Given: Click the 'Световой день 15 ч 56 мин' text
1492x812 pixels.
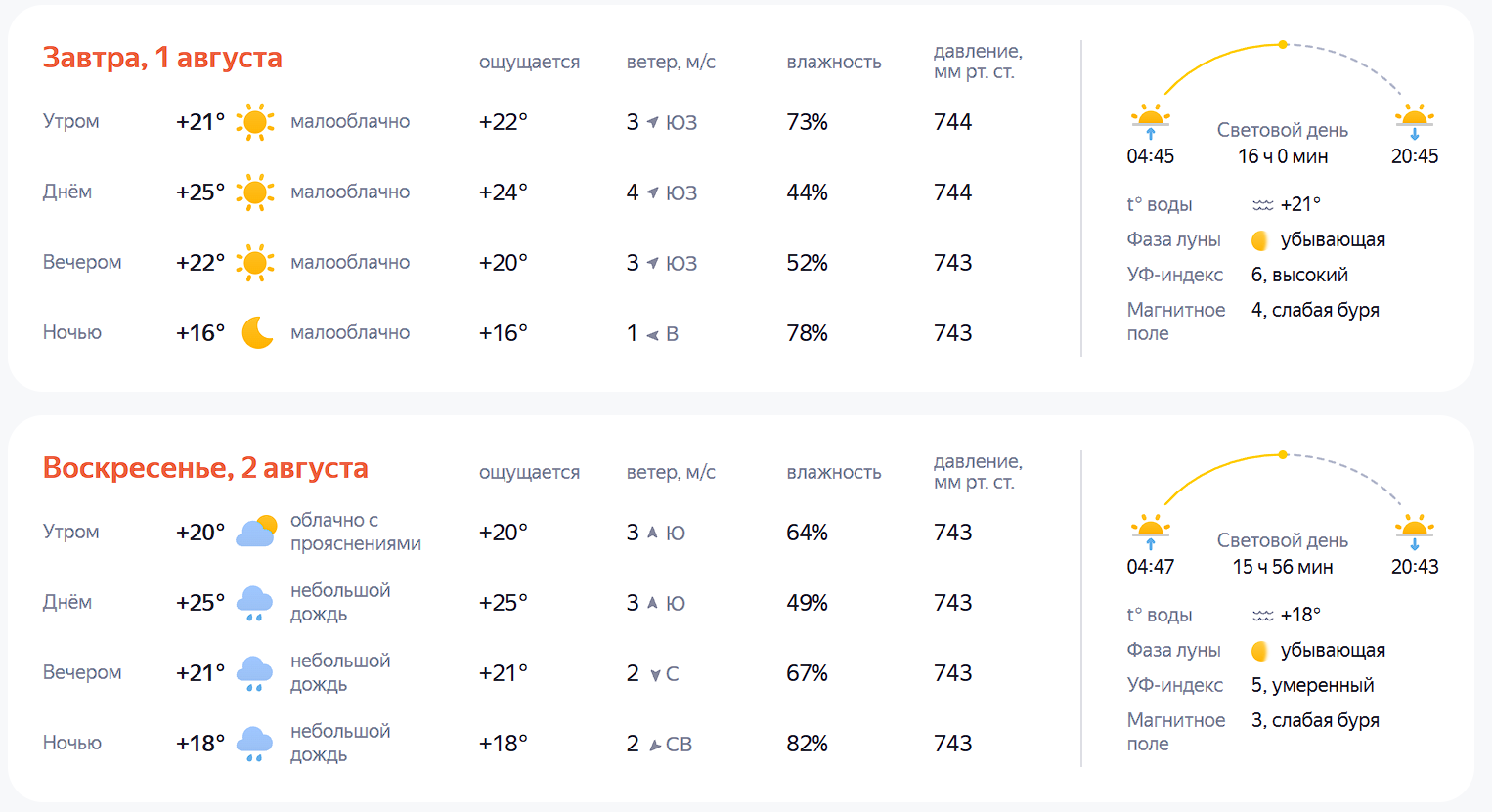Looking at the screenshot, I should (1283, 553).
